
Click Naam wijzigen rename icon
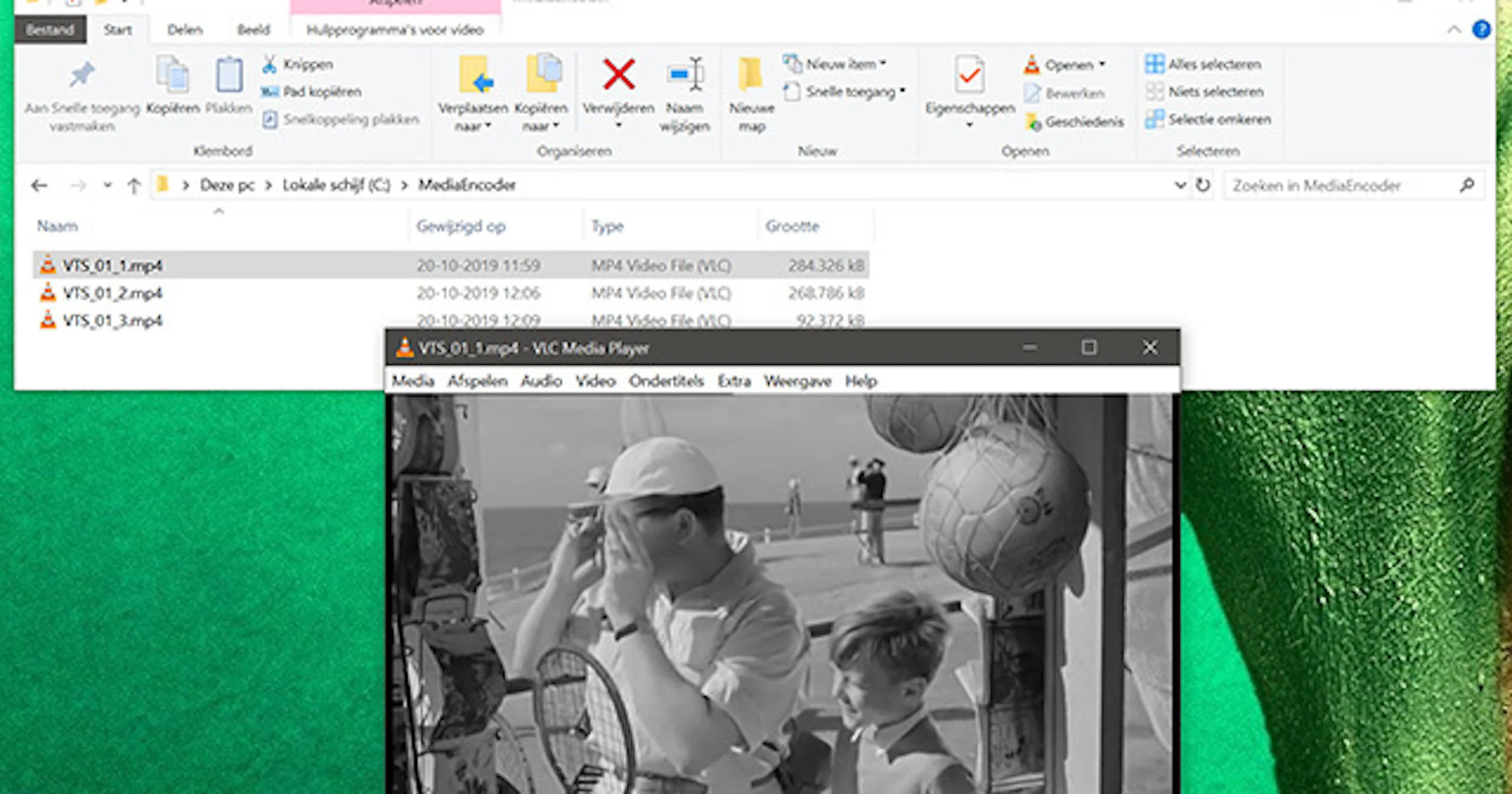coord(685,75)
